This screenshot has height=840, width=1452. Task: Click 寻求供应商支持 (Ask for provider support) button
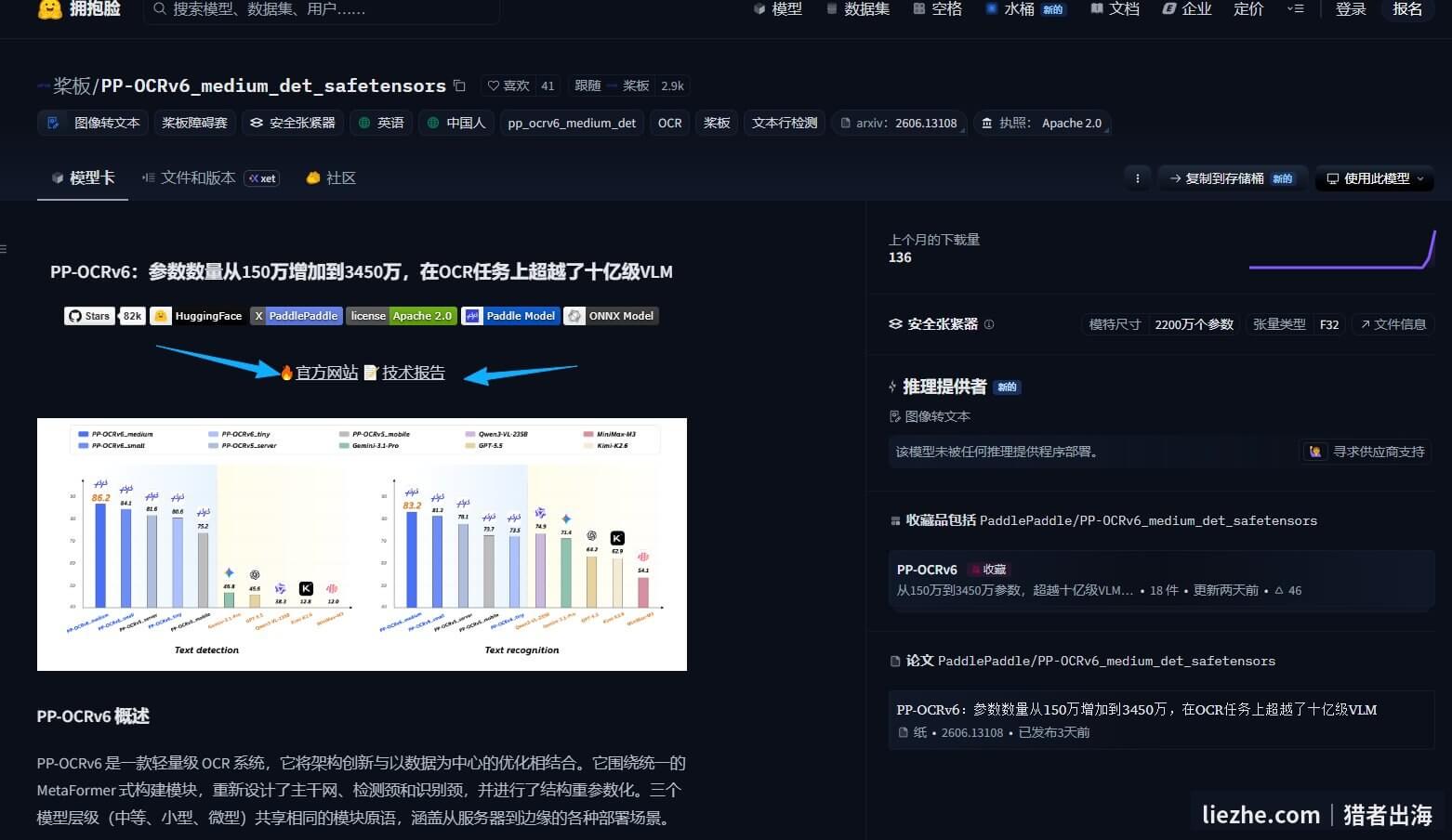[1367, 452]
